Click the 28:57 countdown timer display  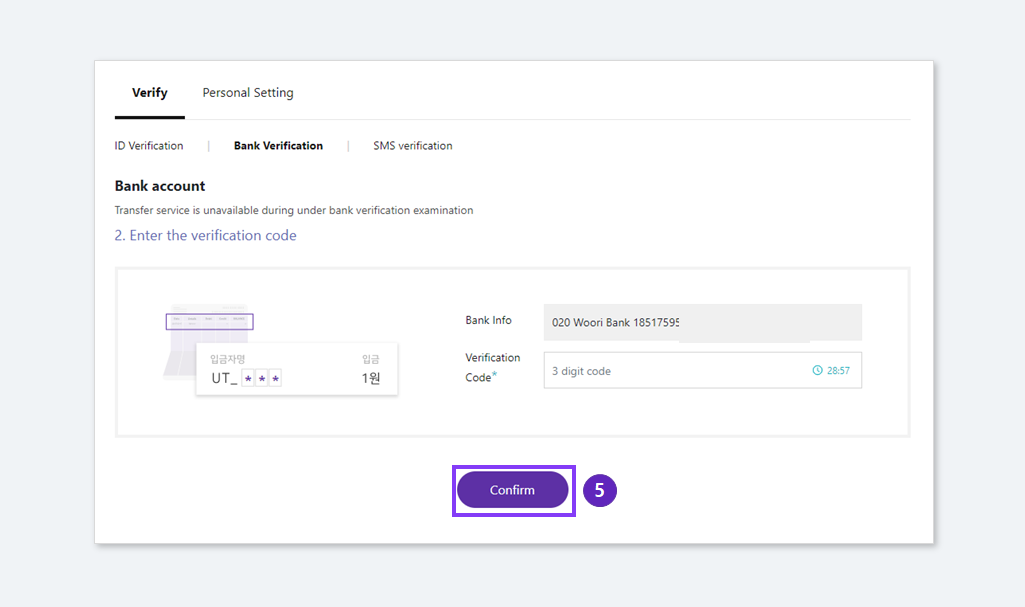[x=838, y=369]
